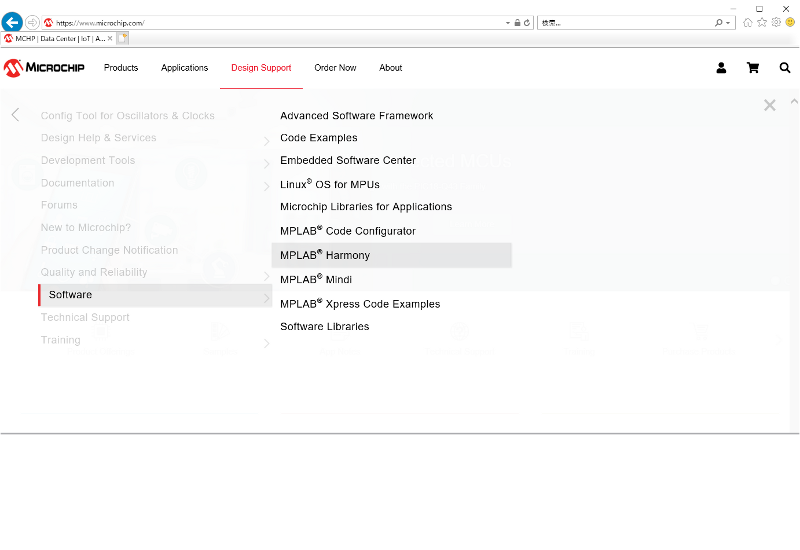Open browser settings gear
The width and height of the screenshot is (800, 550).
tap(776, 22)
